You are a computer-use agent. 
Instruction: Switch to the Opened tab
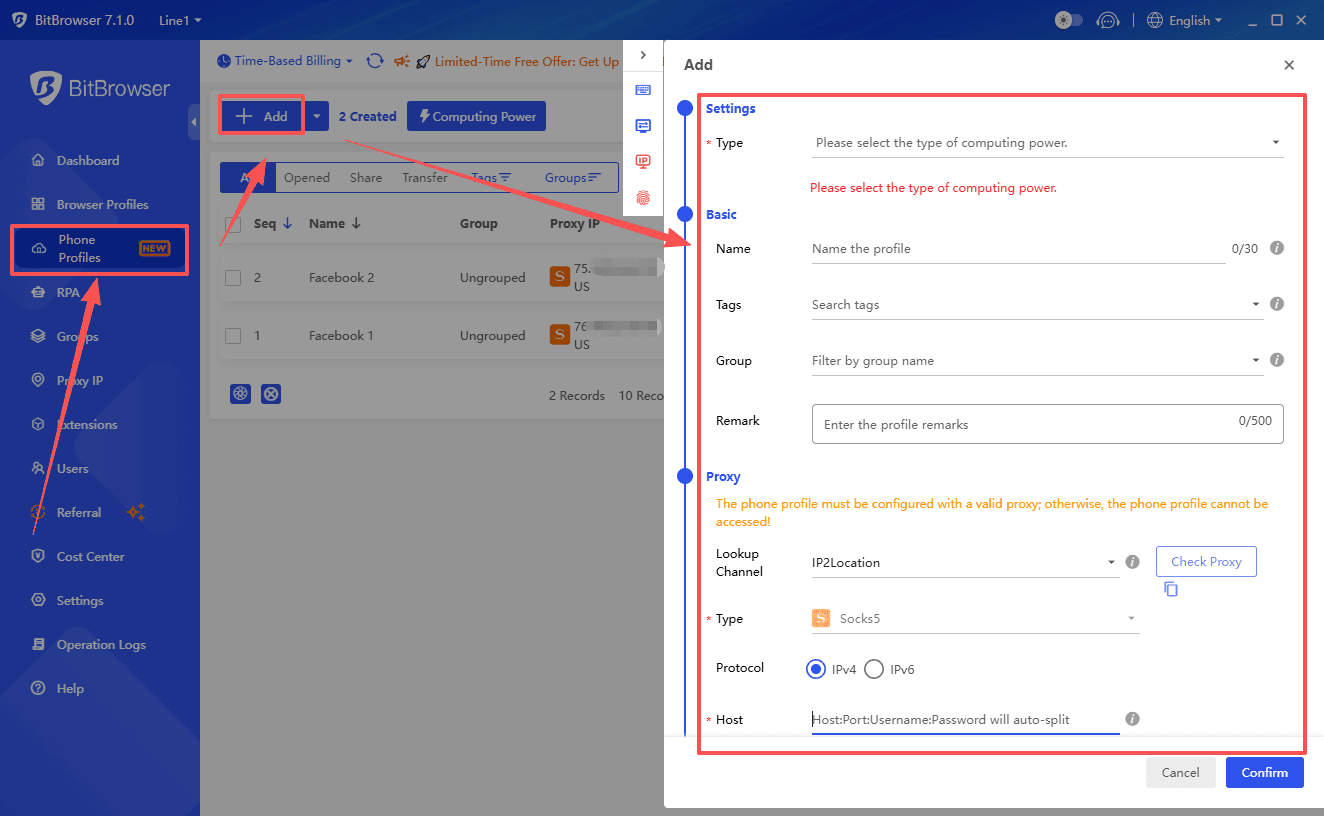[x=306, y=177]
